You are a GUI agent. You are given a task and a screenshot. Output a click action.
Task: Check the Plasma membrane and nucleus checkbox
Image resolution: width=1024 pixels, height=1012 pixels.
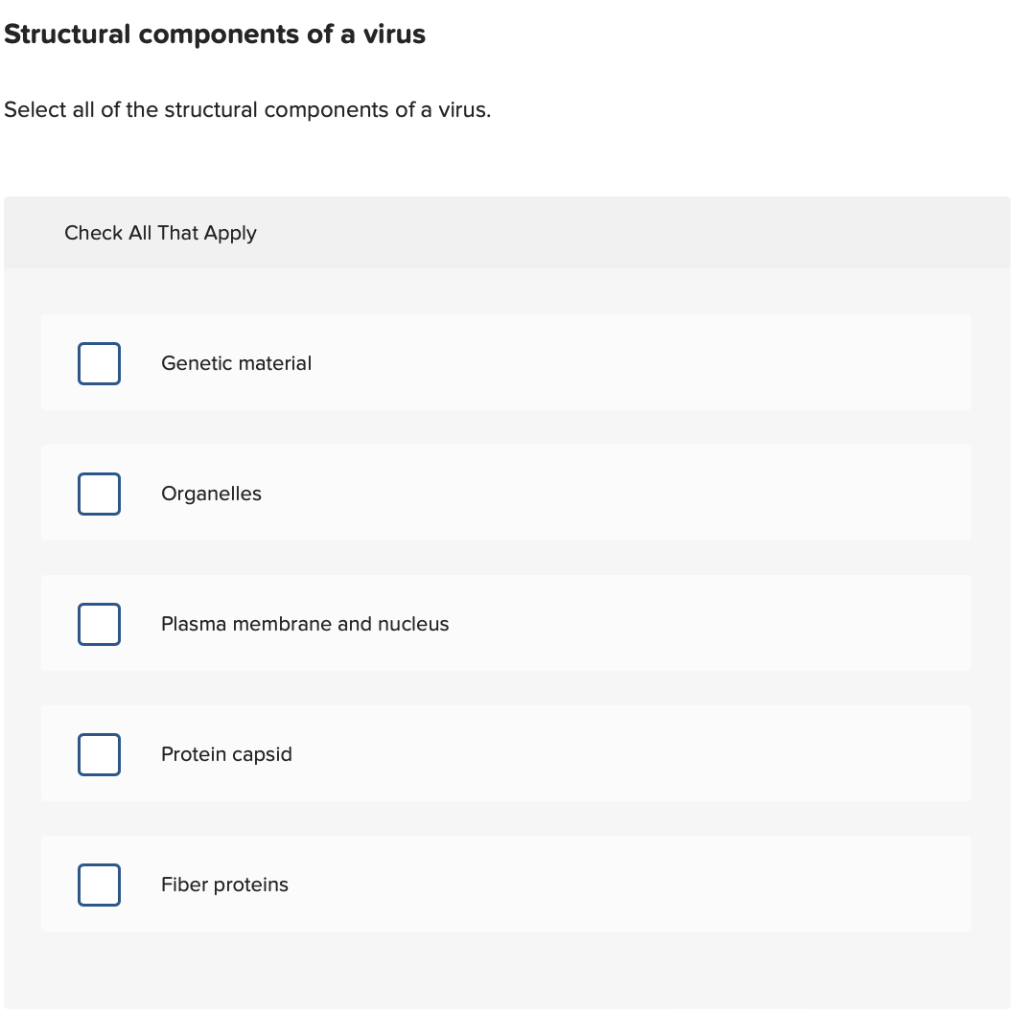[x=98, y=623]
